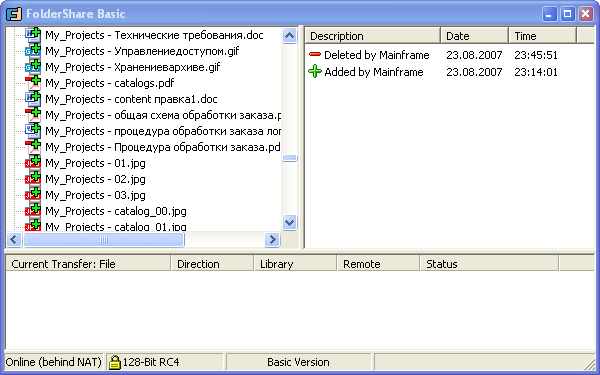600x375 pixels.
Task: Click the Basic Version status text
Action: (x=298, y=362)
